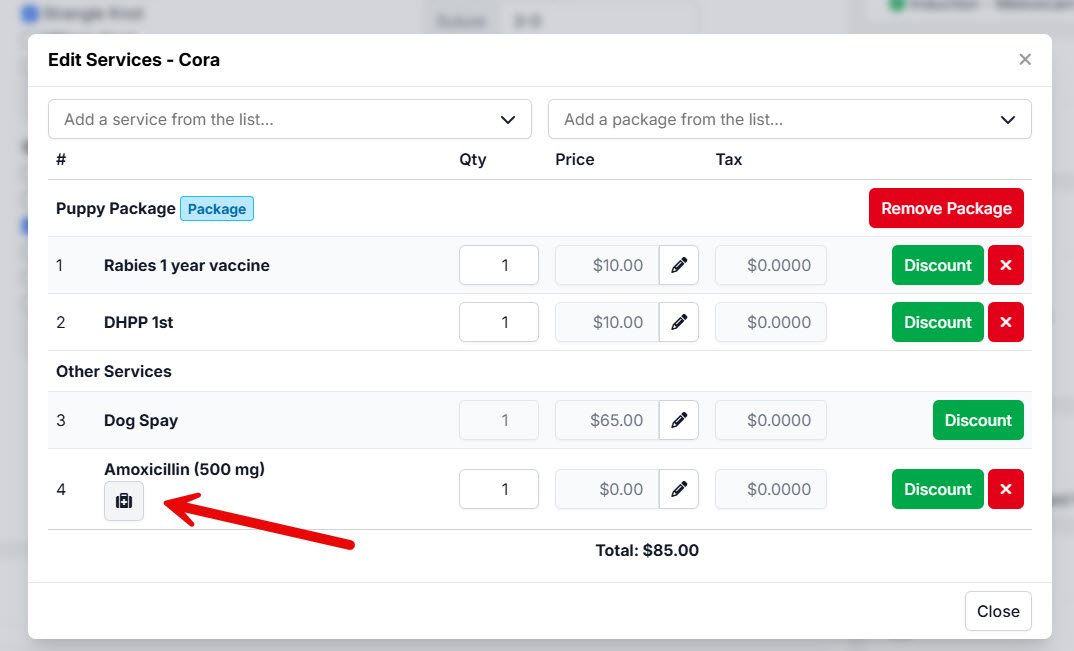This screenshot has height=651, width=1074.
Task: Remove Rabies 1 year vaccine row
Action: tap(1006, 265)
